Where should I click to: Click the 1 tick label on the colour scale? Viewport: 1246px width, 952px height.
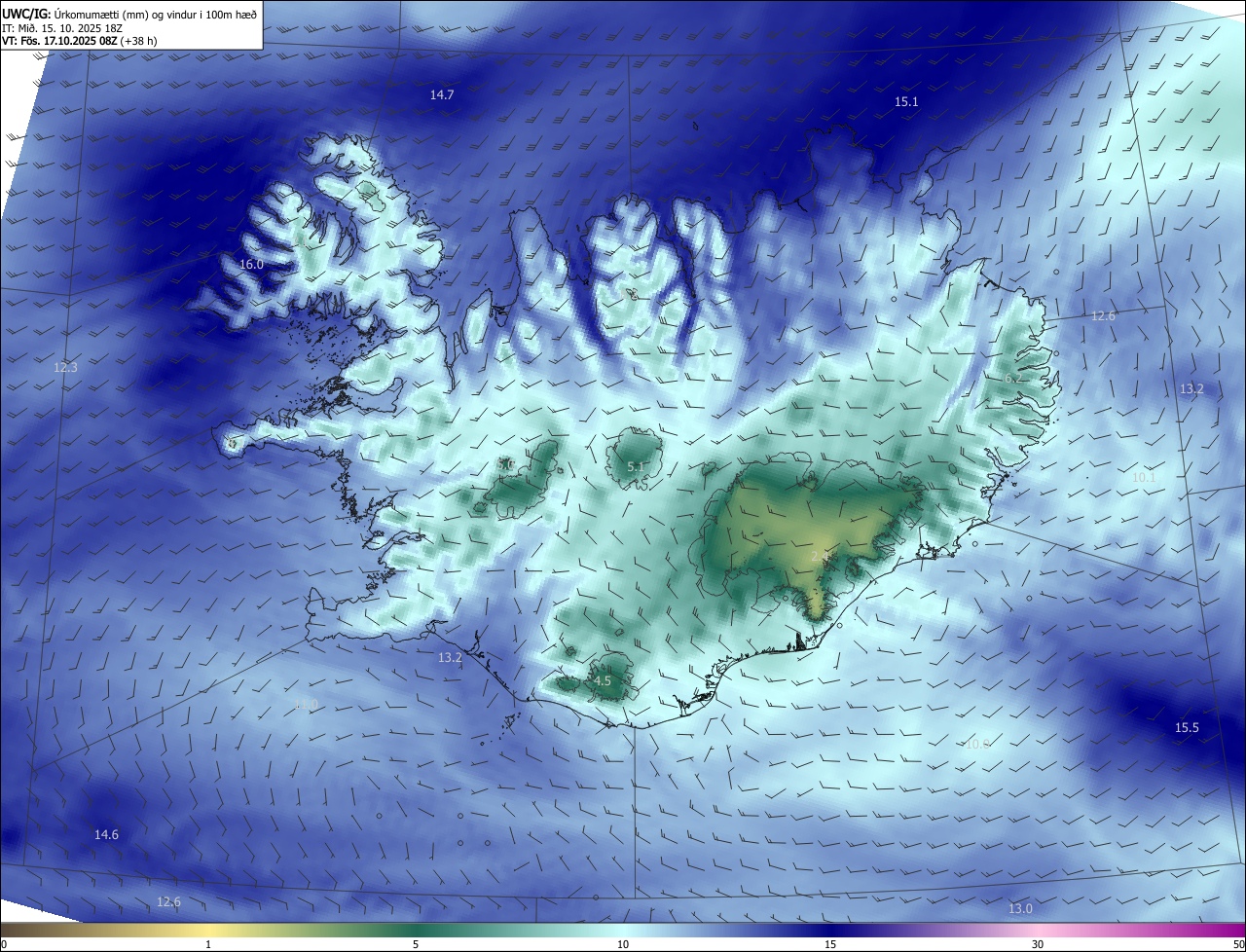(208, 944)
